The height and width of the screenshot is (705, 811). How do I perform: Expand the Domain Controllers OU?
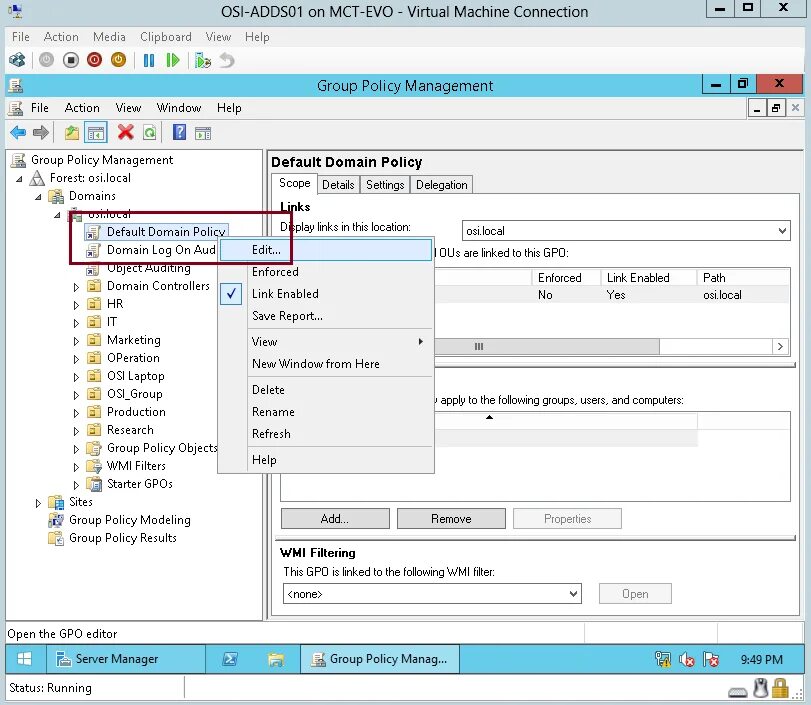pyautogui.click(x=76, y=287)
